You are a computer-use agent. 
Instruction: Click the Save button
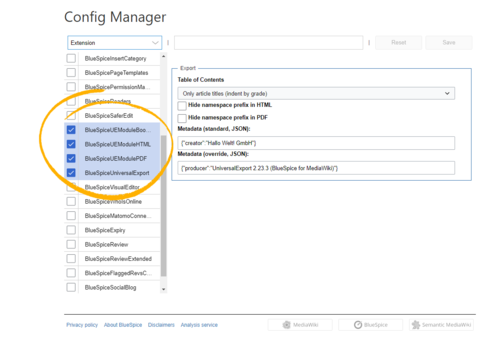449,43
